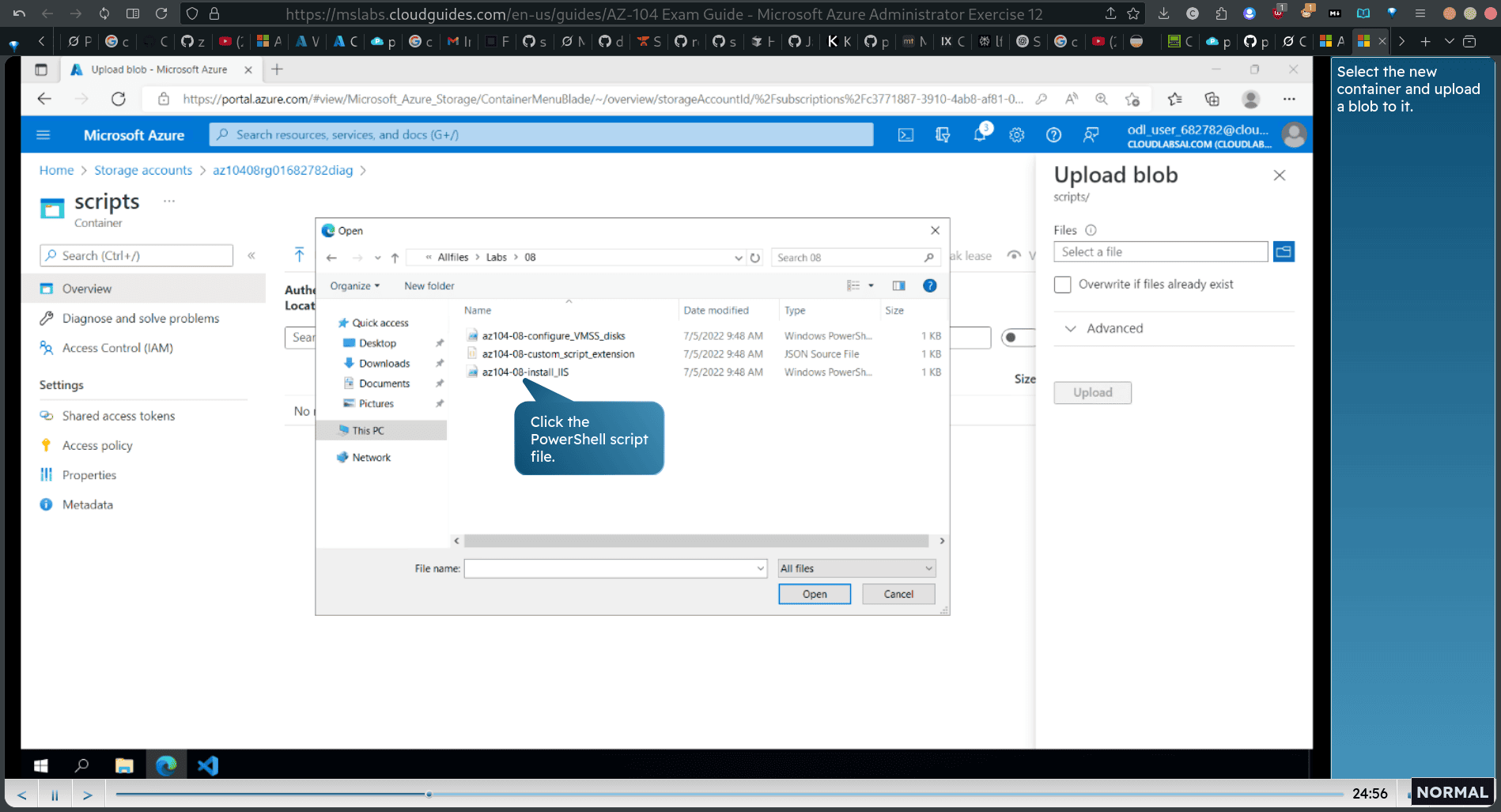Open Azure notifications bell

[981, 134]
